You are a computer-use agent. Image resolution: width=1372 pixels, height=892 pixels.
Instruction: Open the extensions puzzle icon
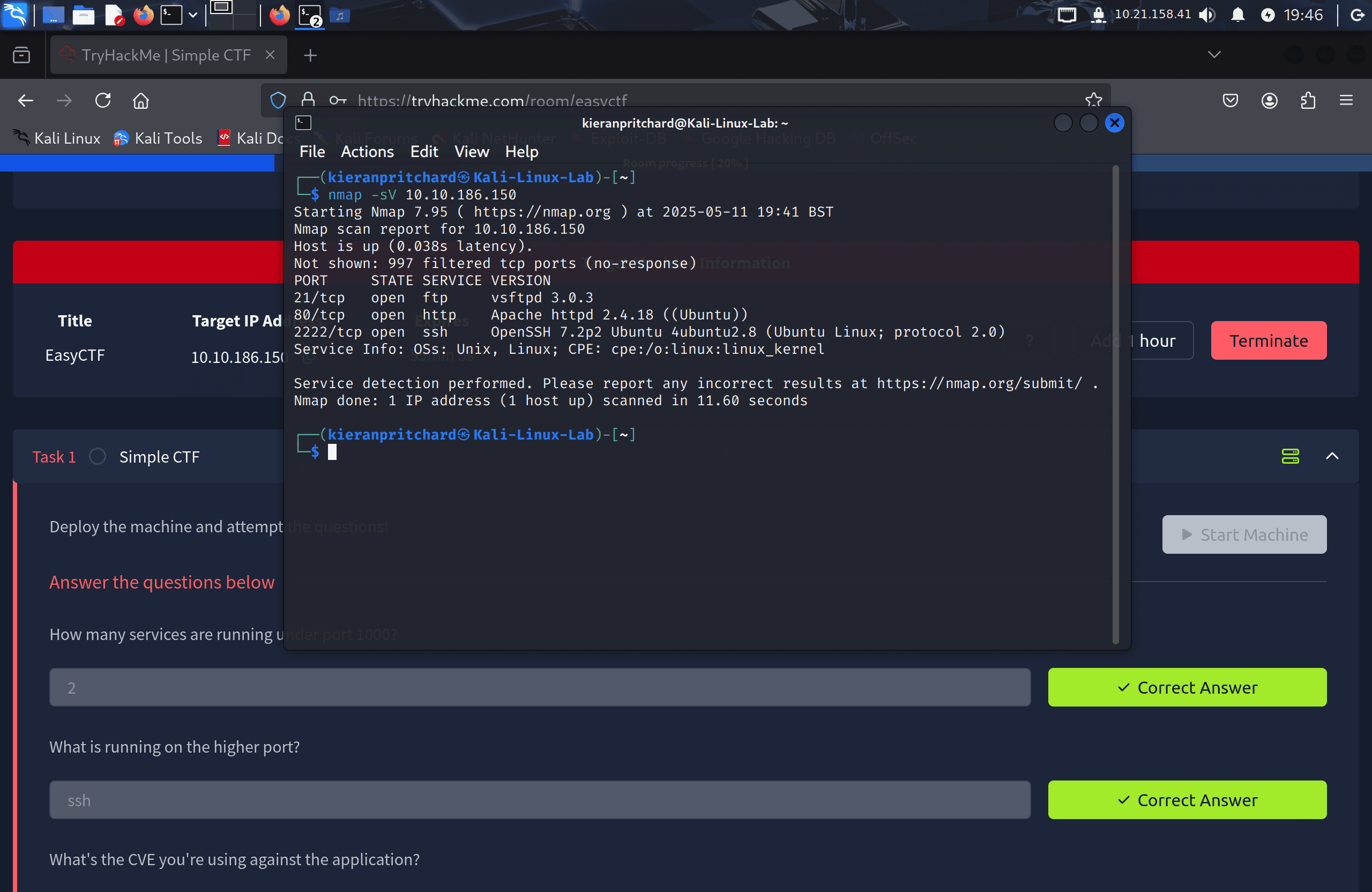[x=1308, y=101]
